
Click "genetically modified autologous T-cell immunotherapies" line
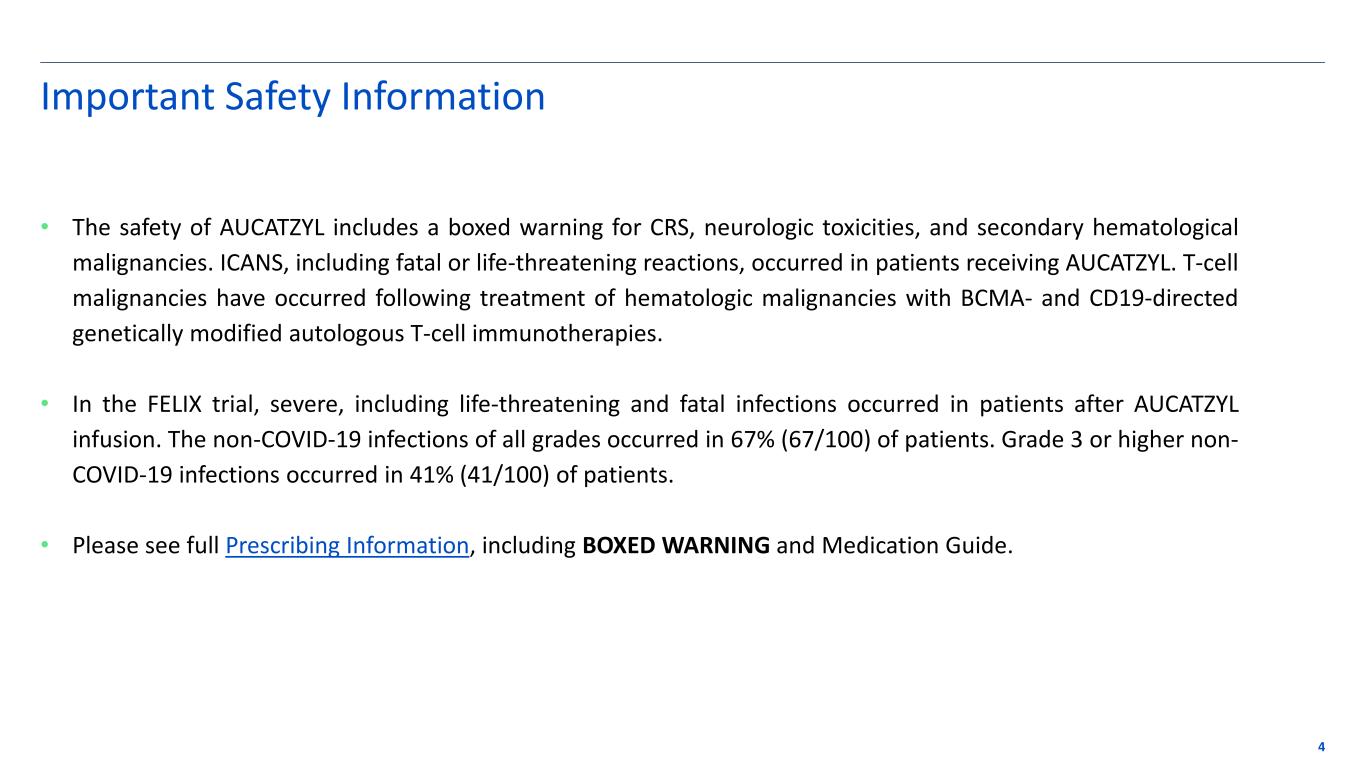[x=367, y=334]
